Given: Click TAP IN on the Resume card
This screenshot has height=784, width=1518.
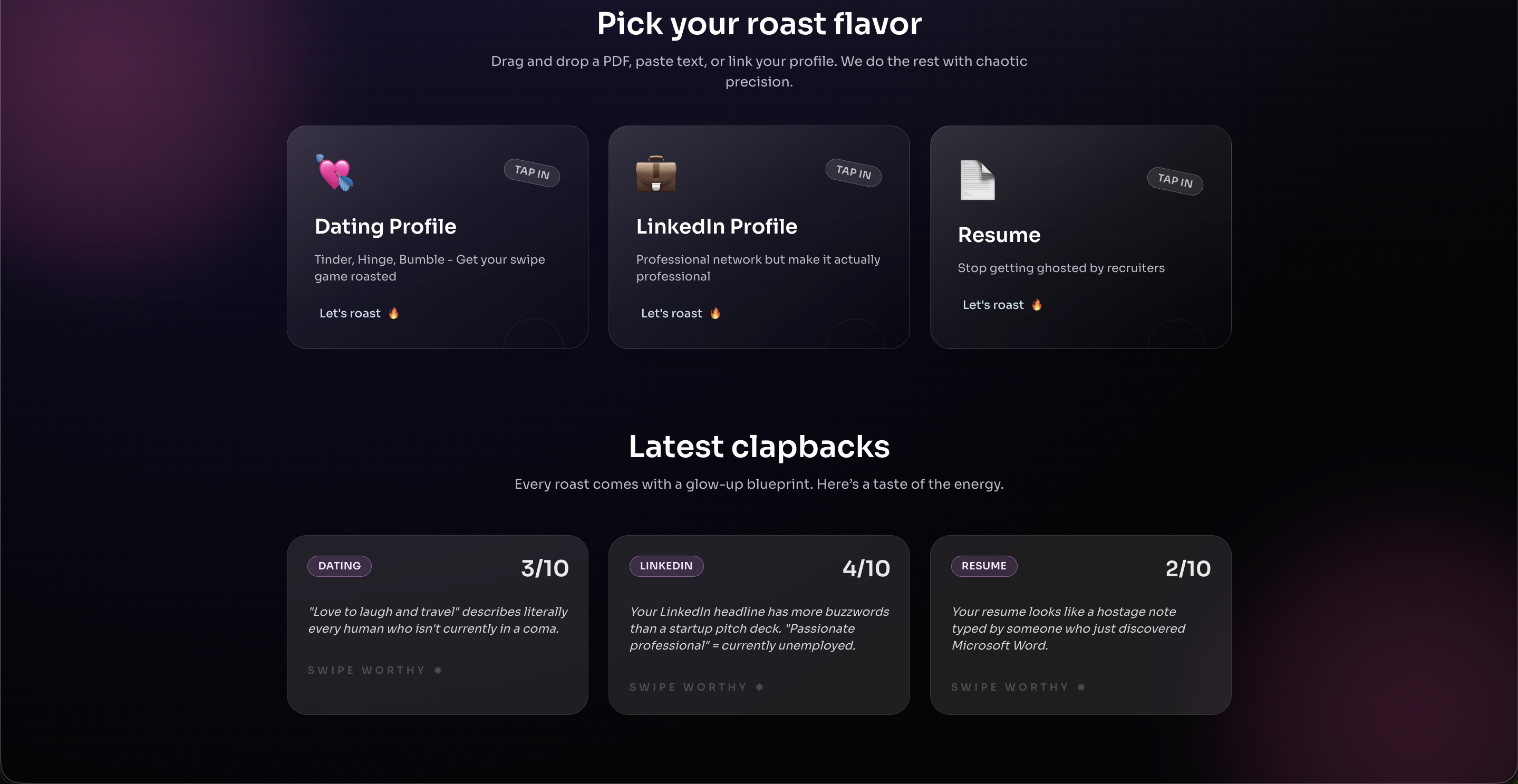Looking at the screenshot, I should [1174, 182].
